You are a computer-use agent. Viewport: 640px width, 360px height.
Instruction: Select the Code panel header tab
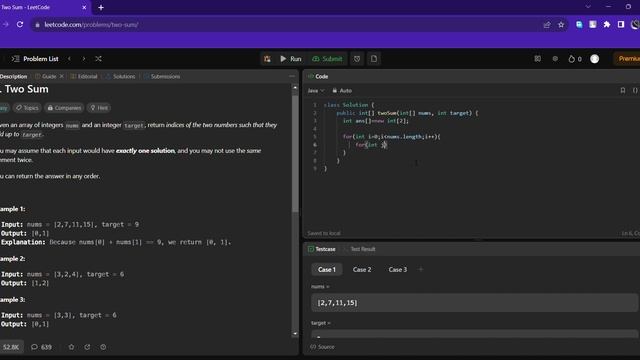pyautogui.click(x=318, y=76)
